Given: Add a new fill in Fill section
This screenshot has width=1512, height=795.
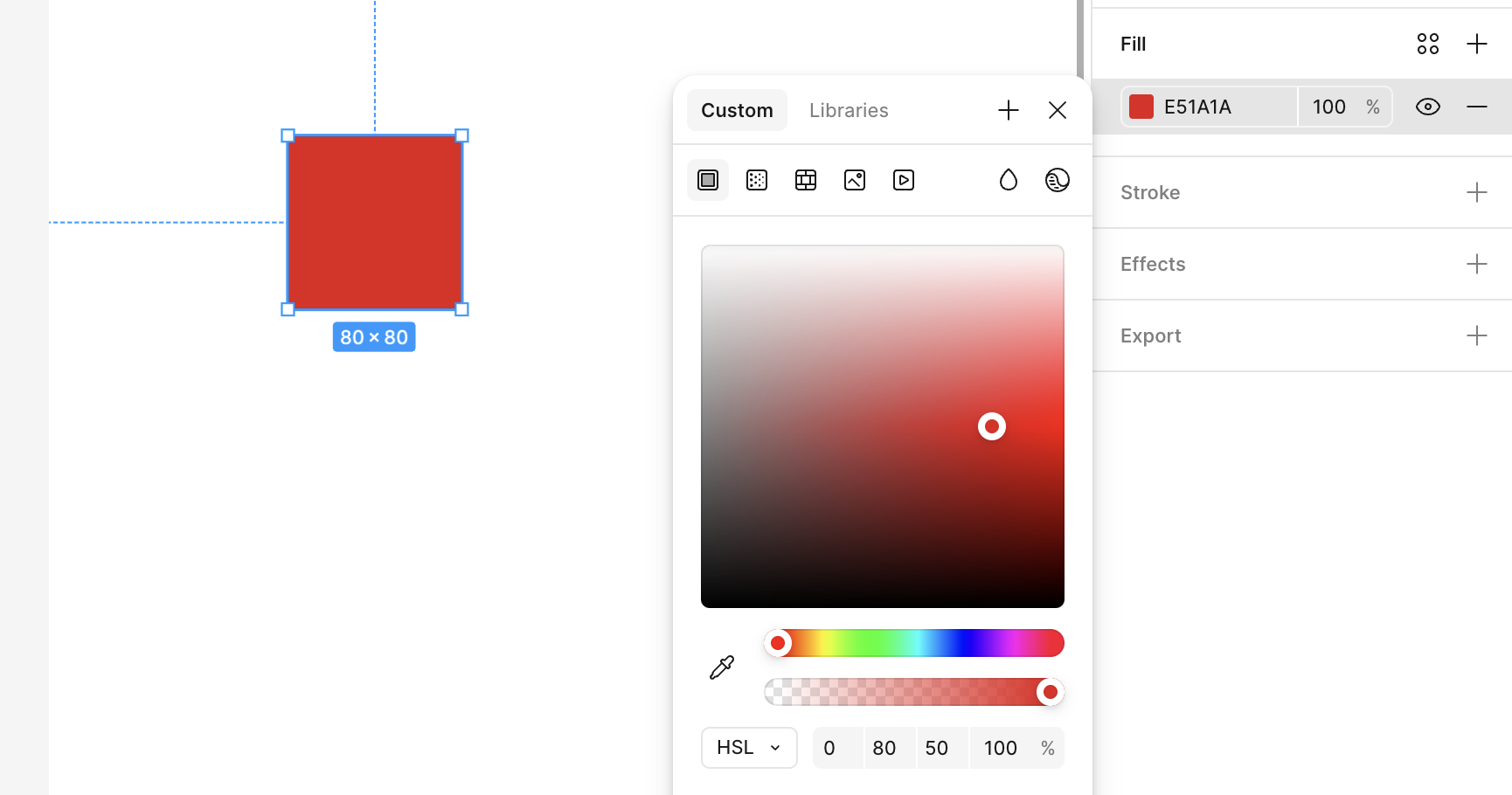Looking at the screenshot, I should 1476,44.
